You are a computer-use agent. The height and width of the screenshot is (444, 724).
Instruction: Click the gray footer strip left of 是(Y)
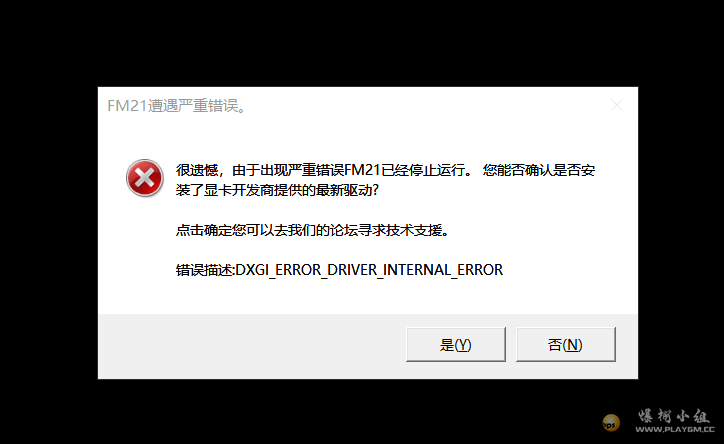tap(252, 346)
